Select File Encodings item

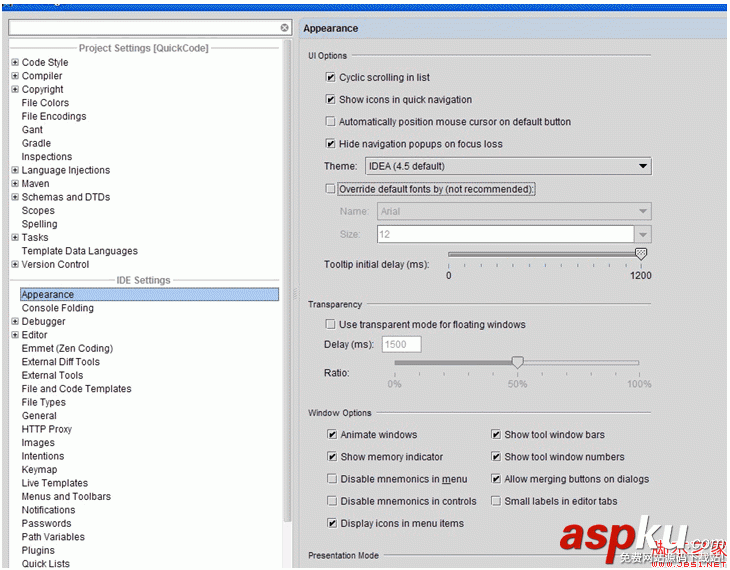tap(54, 116)
